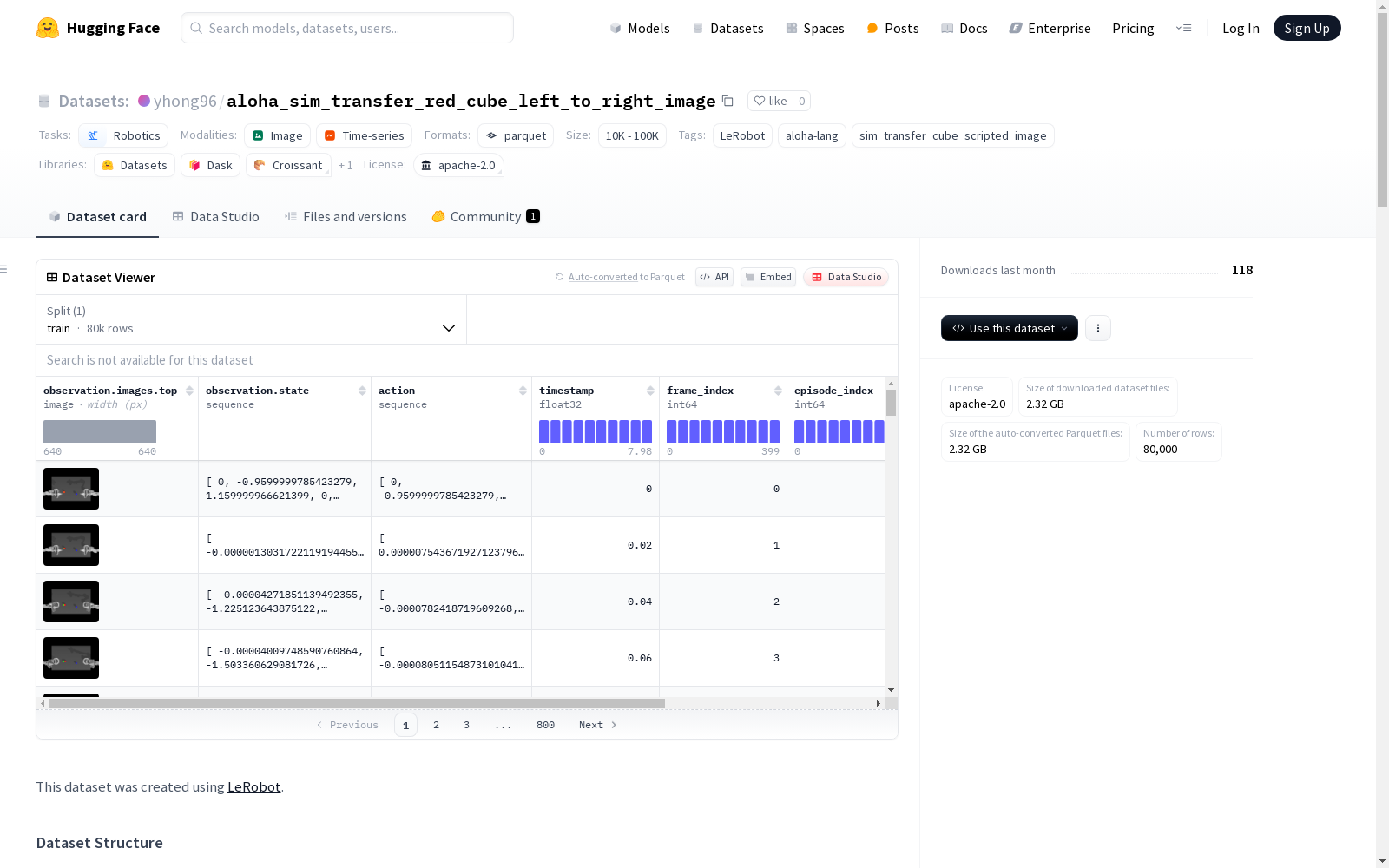Sort the frame_index column

coord(778,391)
